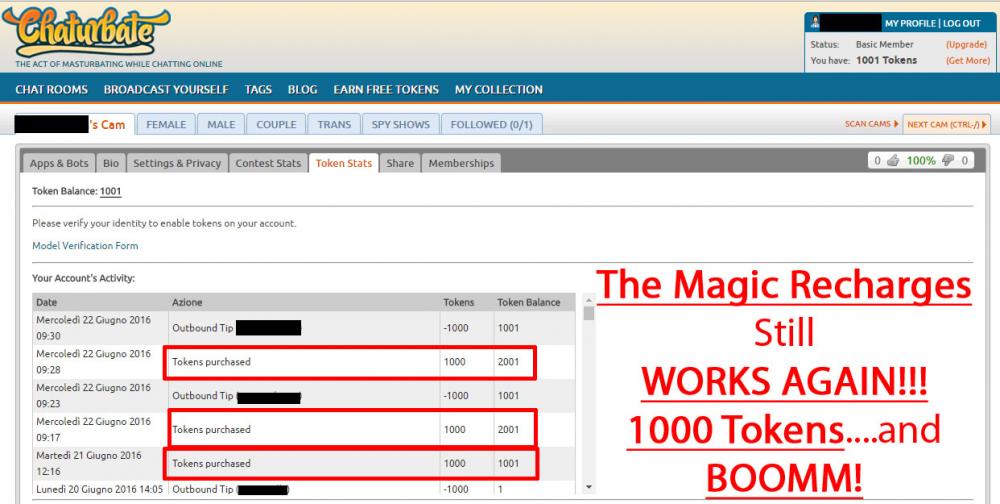Click the Next Cam button

pyautogui.click(x=946, y=124)
